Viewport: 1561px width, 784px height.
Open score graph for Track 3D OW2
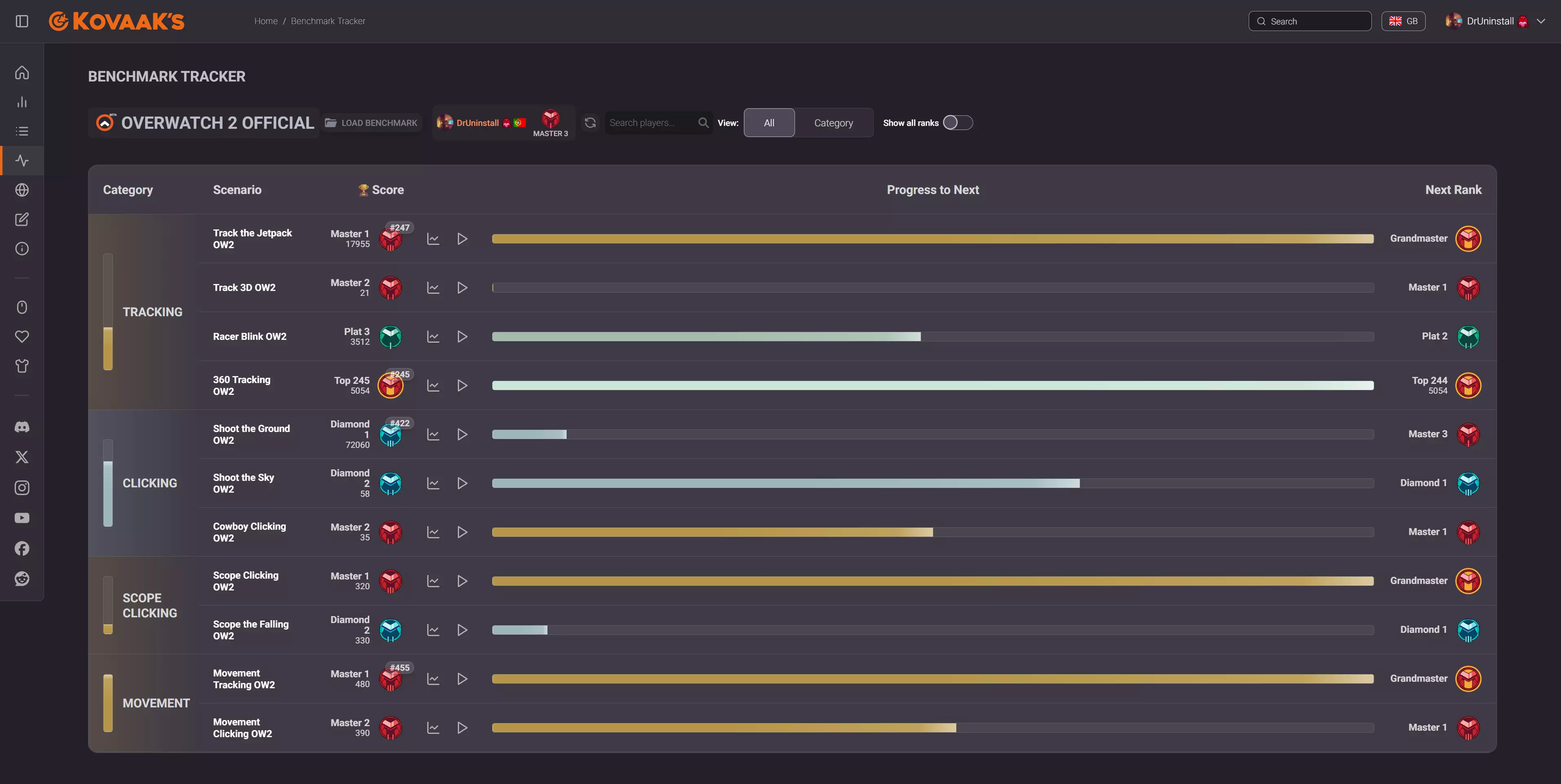click(433, 288)
